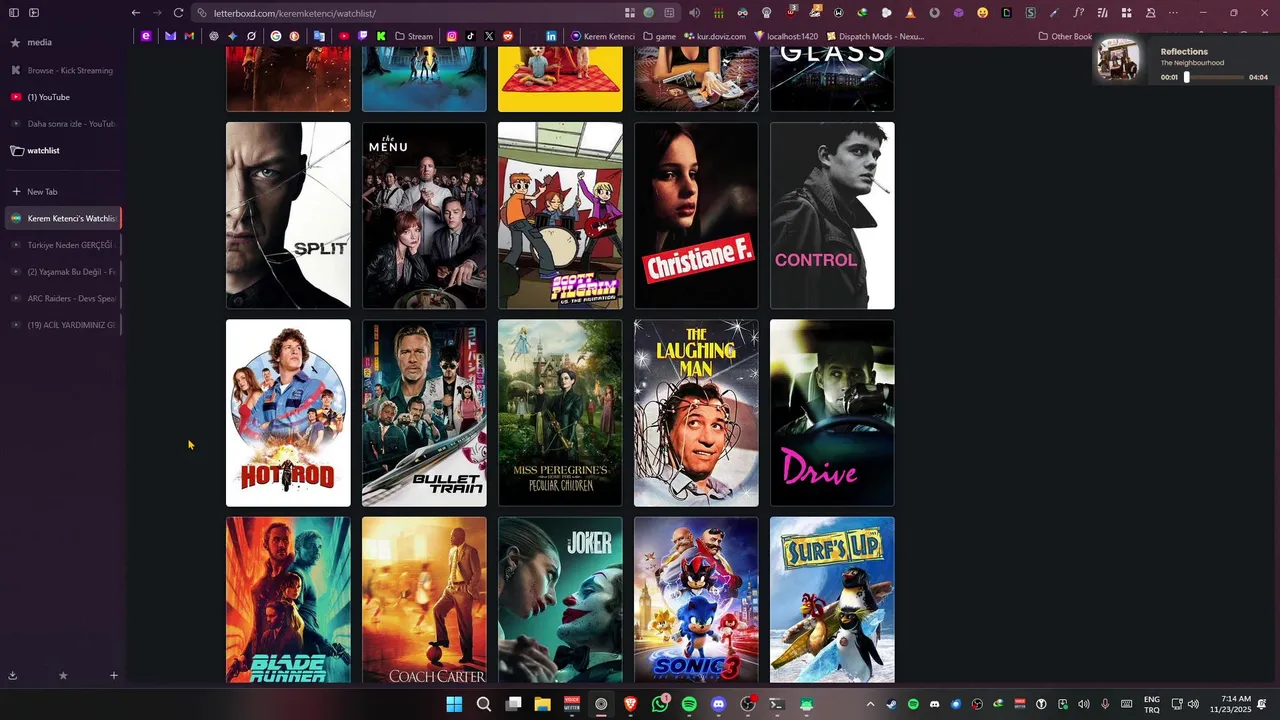Image resolution: width=1280 pixels, height=720 pixels.
Task: Open the Coach Carter poster
Action: 424,600
